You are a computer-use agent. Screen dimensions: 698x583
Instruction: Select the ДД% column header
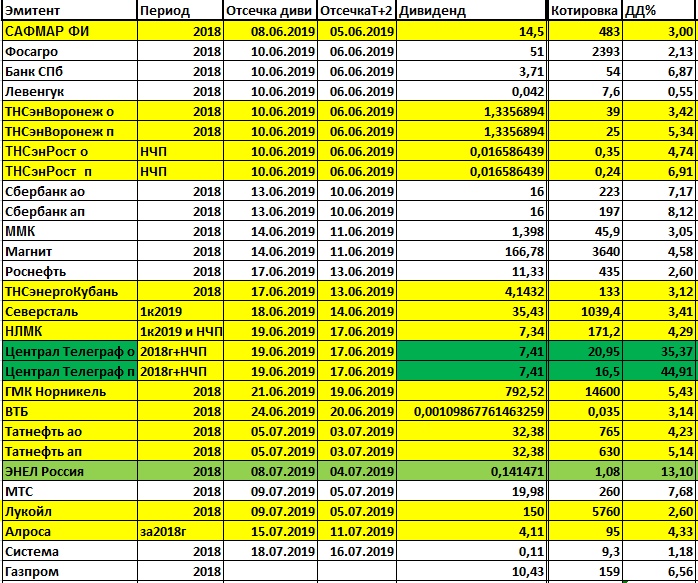tap(660, 11)
